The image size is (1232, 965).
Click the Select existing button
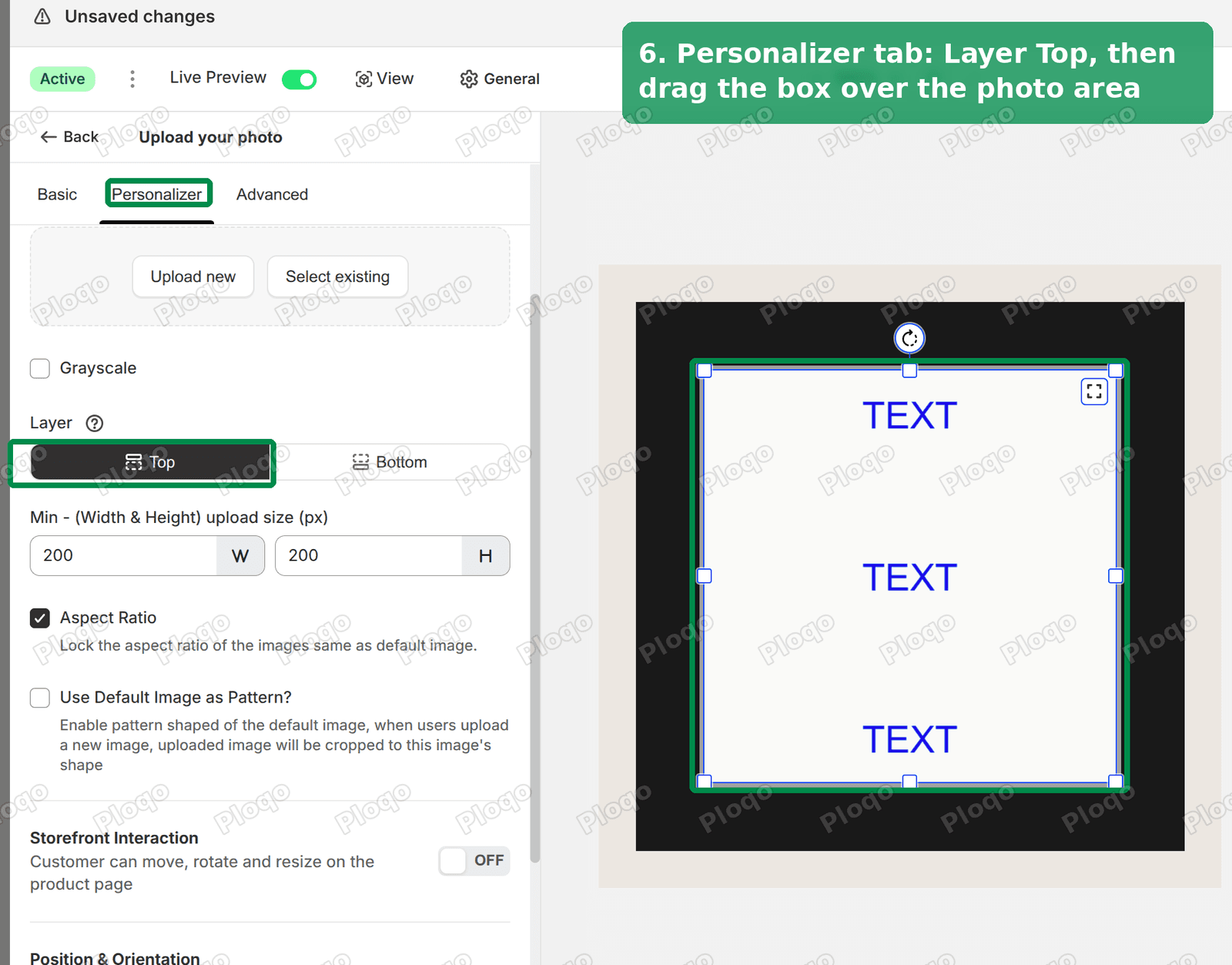tap(338, 276)
